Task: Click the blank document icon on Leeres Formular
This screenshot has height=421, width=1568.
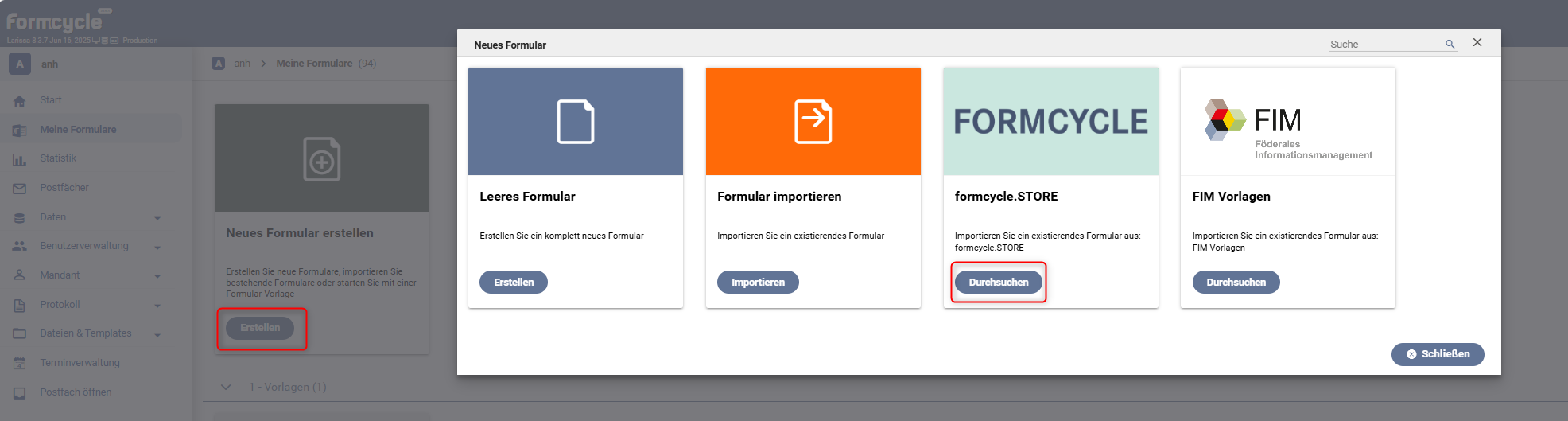Action: [576, 122]
